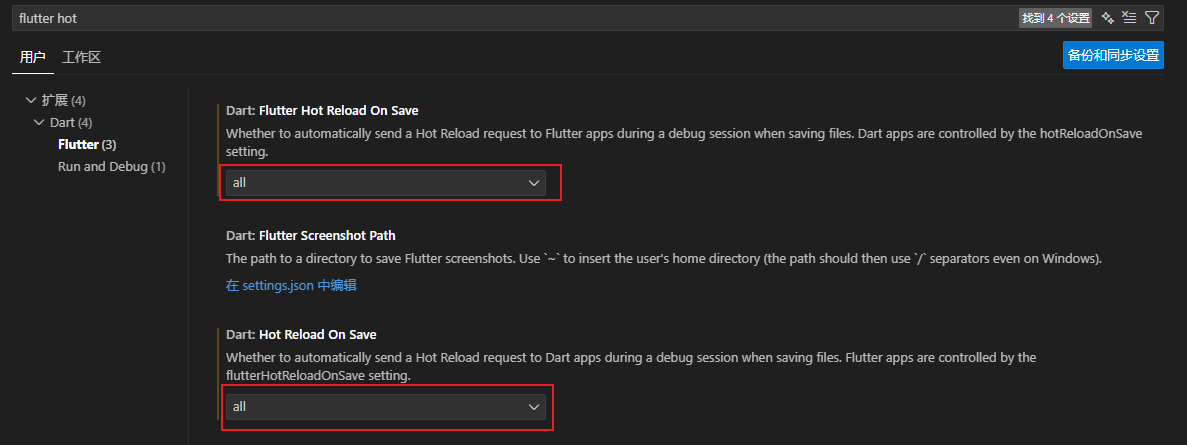Collapse the 扩展 (4) tree chevron

point(30,100)
